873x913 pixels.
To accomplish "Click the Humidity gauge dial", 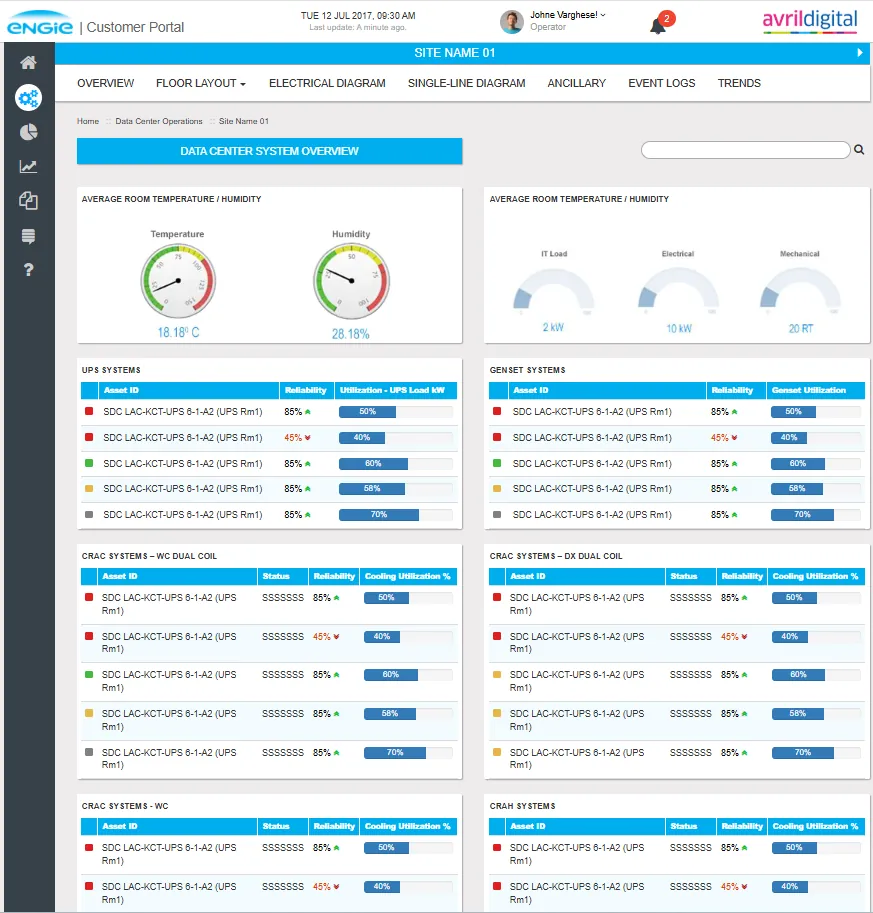I will pyautogui.click(x=351, y=281).
